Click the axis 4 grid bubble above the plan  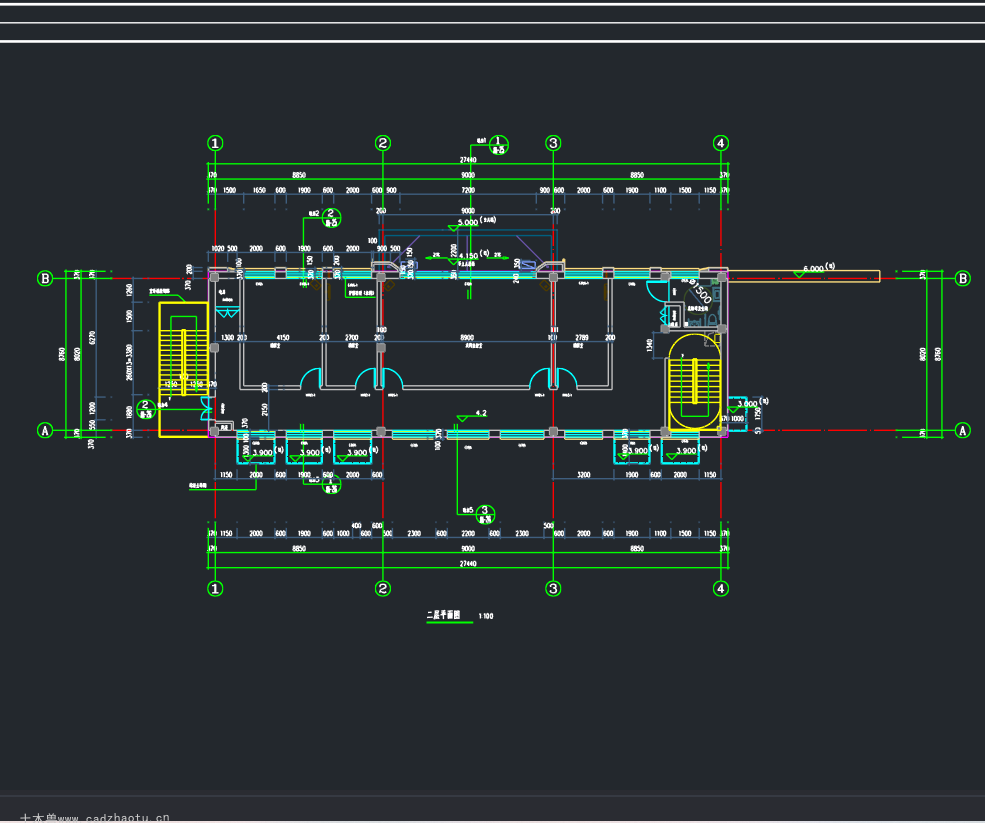721,143
